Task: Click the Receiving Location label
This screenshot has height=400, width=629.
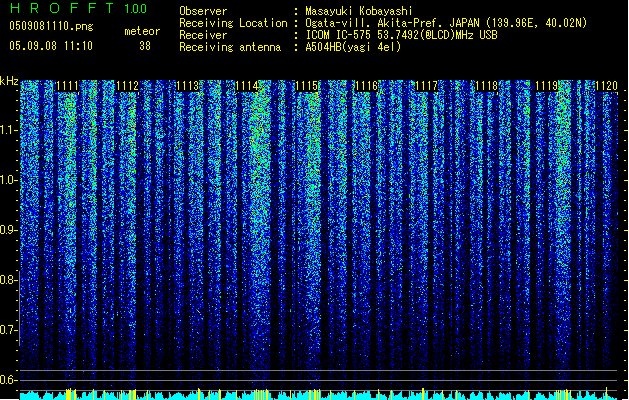Action: click(x=233, y=23)
